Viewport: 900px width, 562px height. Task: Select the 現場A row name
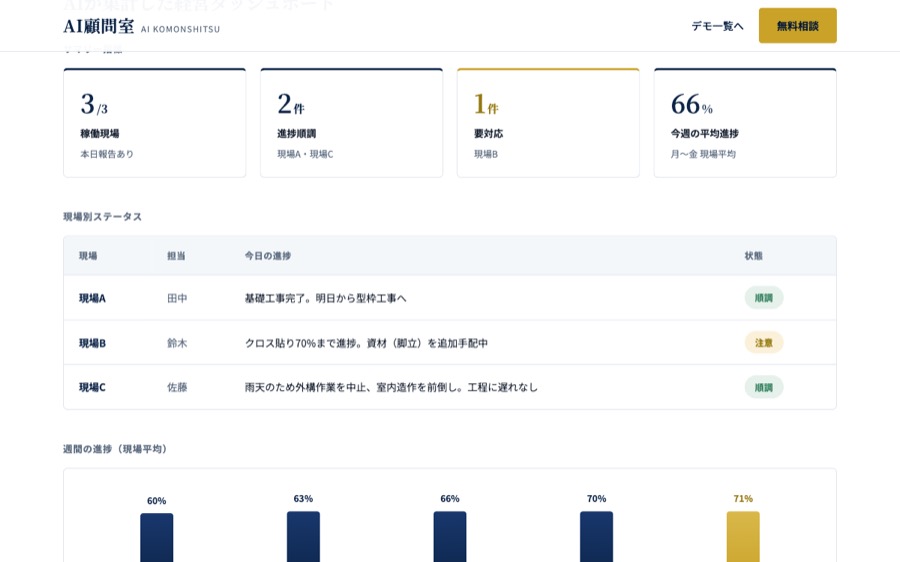tap(92, 298)
